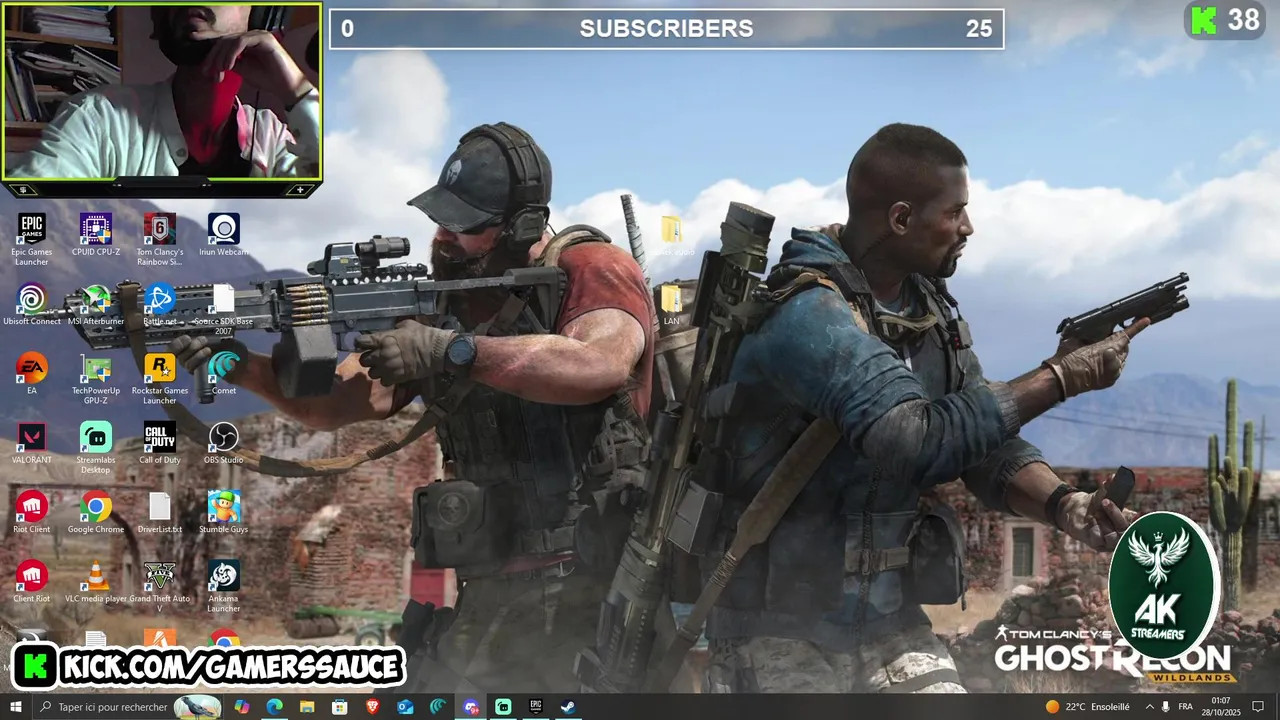Click the microphone icon in system tray
The width and height of the screenshot is (1280, 720).
(x=1165, y=707)
